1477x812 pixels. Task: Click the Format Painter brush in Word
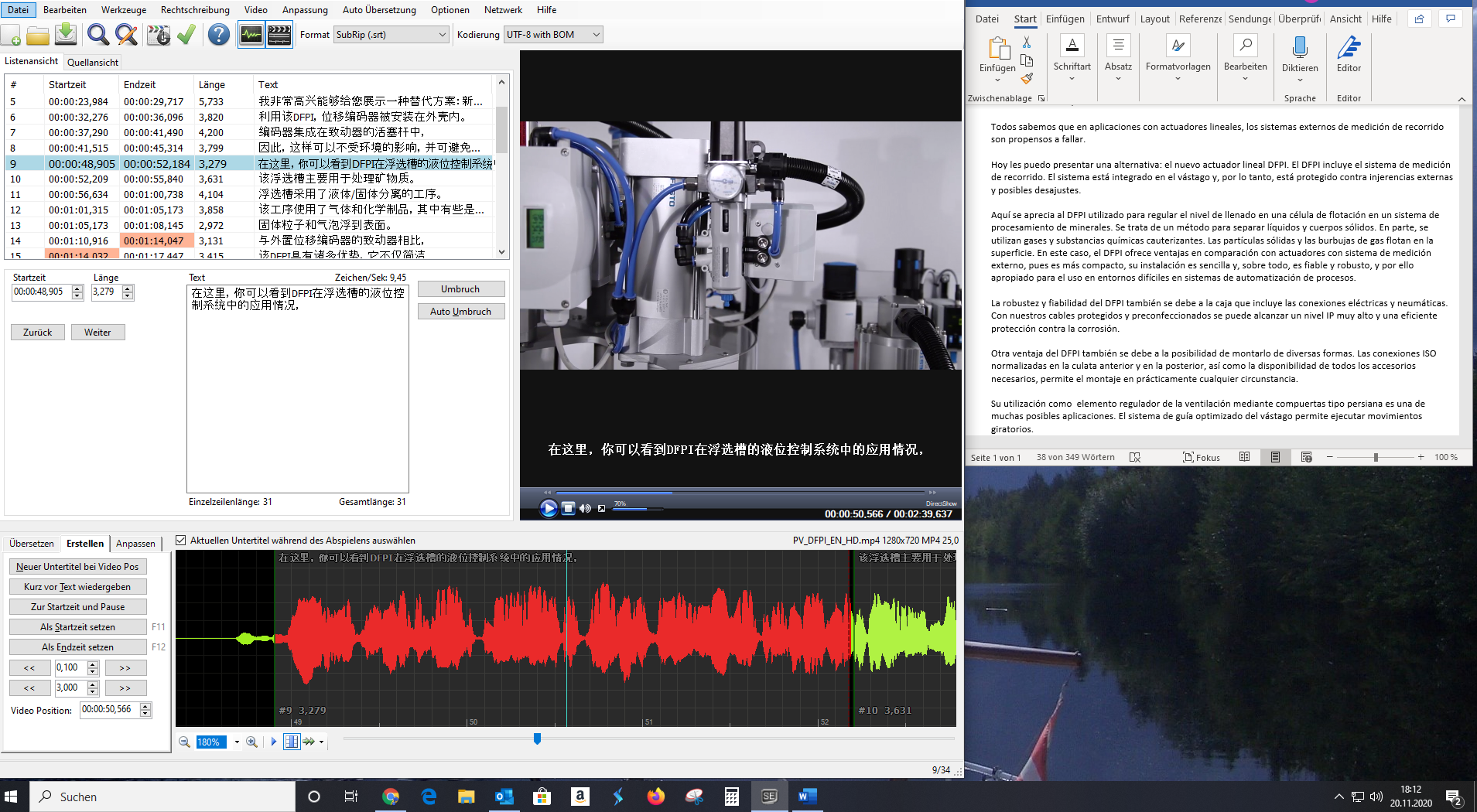(1027, 78)
